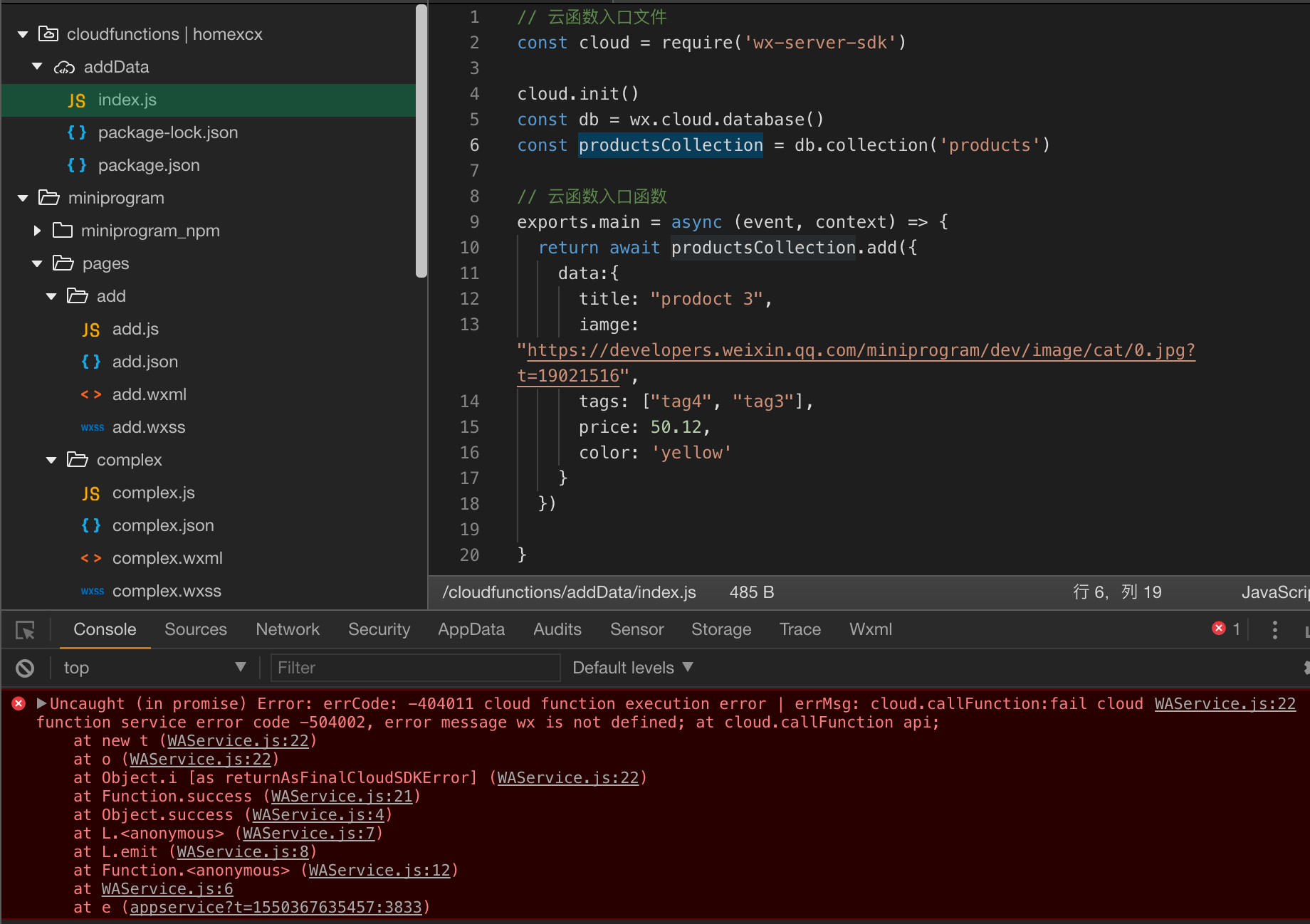Open the WAService.js:21 stack trace link
Image resolution: width=1310 pixels, height=924 pixels.
342,796
